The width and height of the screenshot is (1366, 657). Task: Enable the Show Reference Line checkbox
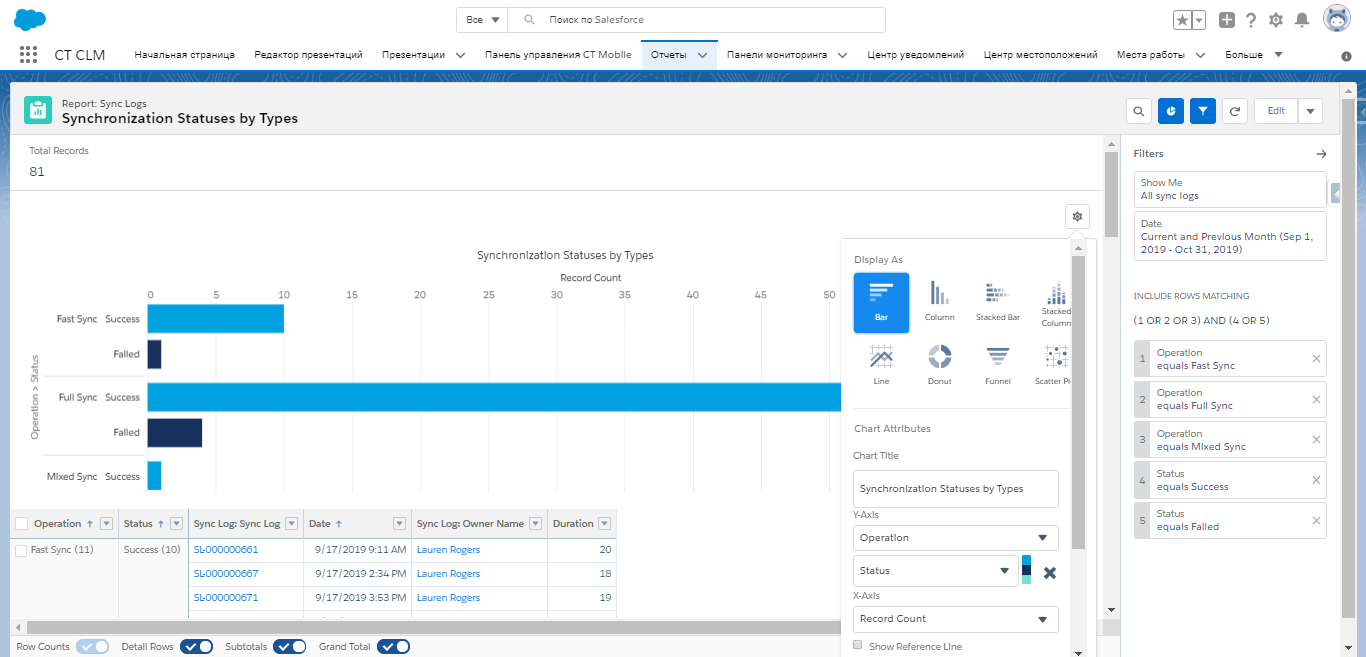858,646
